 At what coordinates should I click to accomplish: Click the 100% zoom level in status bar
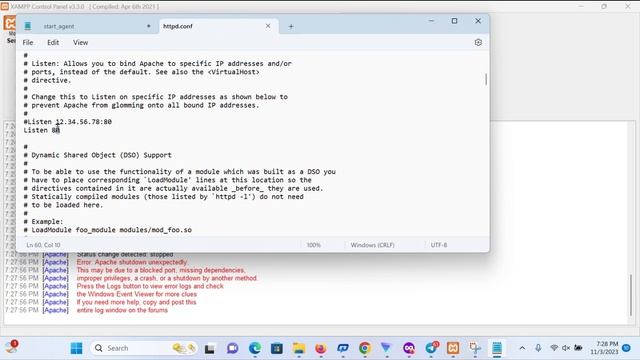pos(313,245)
